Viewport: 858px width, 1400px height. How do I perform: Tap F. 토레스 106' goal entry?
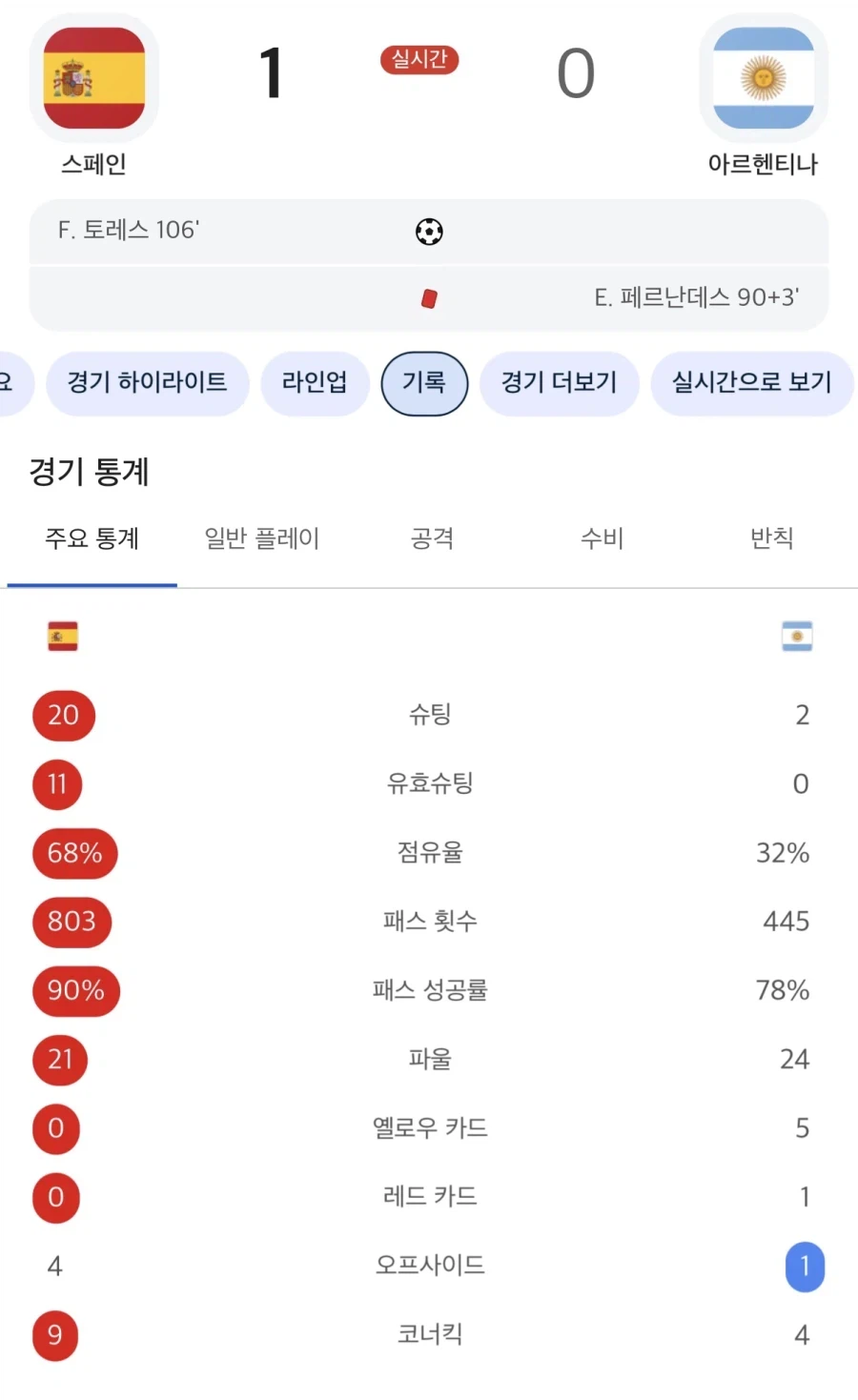click(x=129, y=230)
